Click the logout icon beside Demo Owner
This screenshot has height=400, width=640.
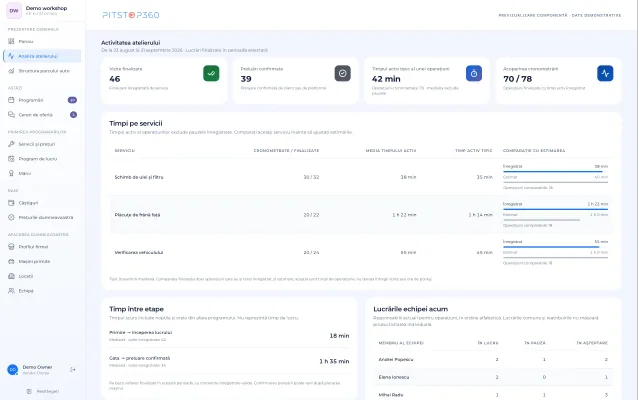pos(73,370)
